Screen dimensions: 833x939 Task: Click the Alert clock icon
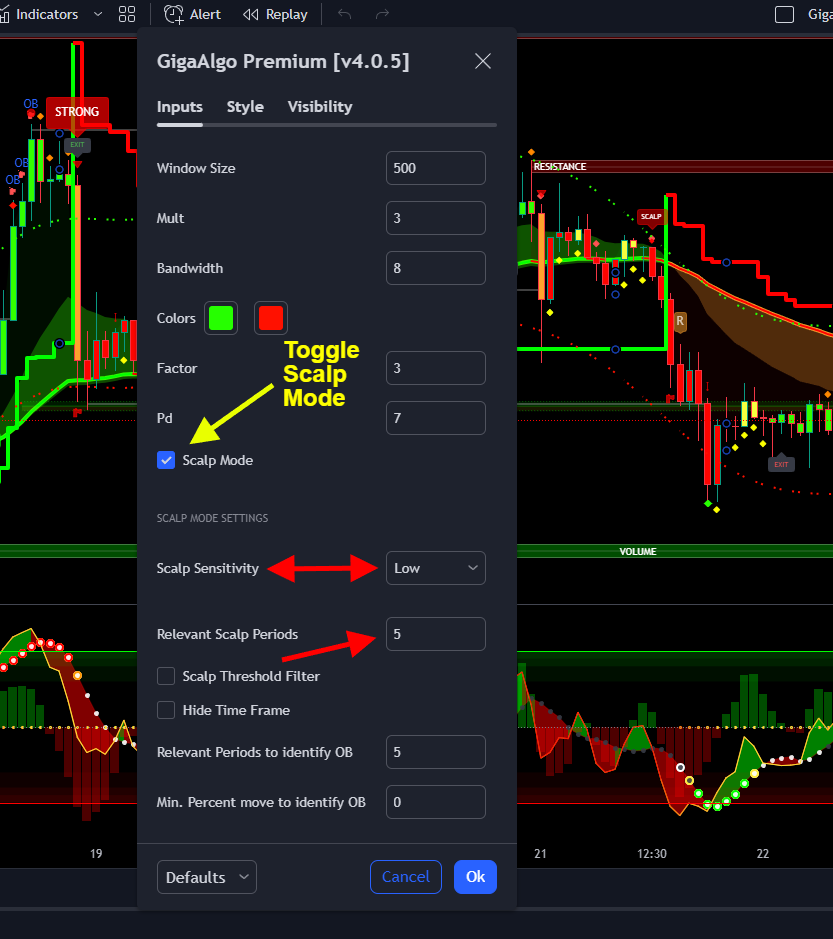click(174, 14)
